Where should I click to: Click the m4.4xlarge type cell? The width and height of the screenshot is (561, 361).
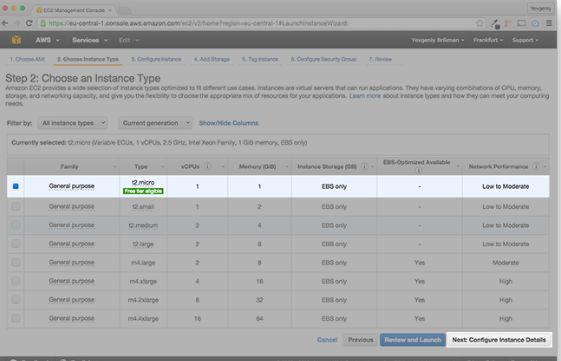143,318
